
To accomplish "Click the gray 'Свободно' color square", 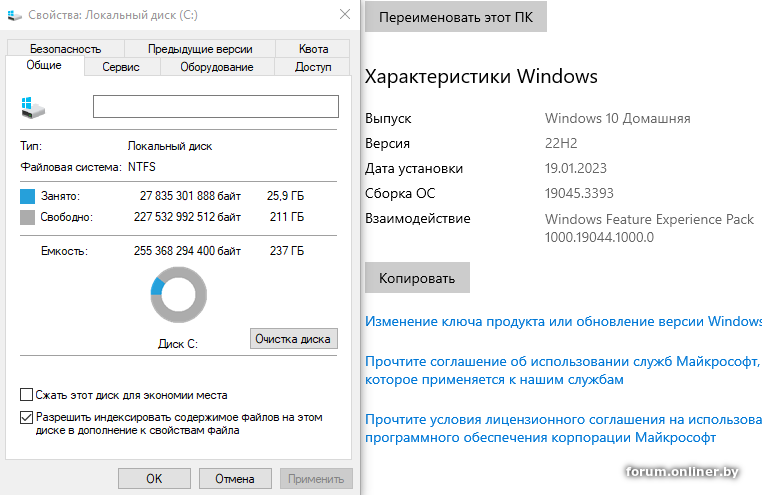I will [x=27, y=217].
